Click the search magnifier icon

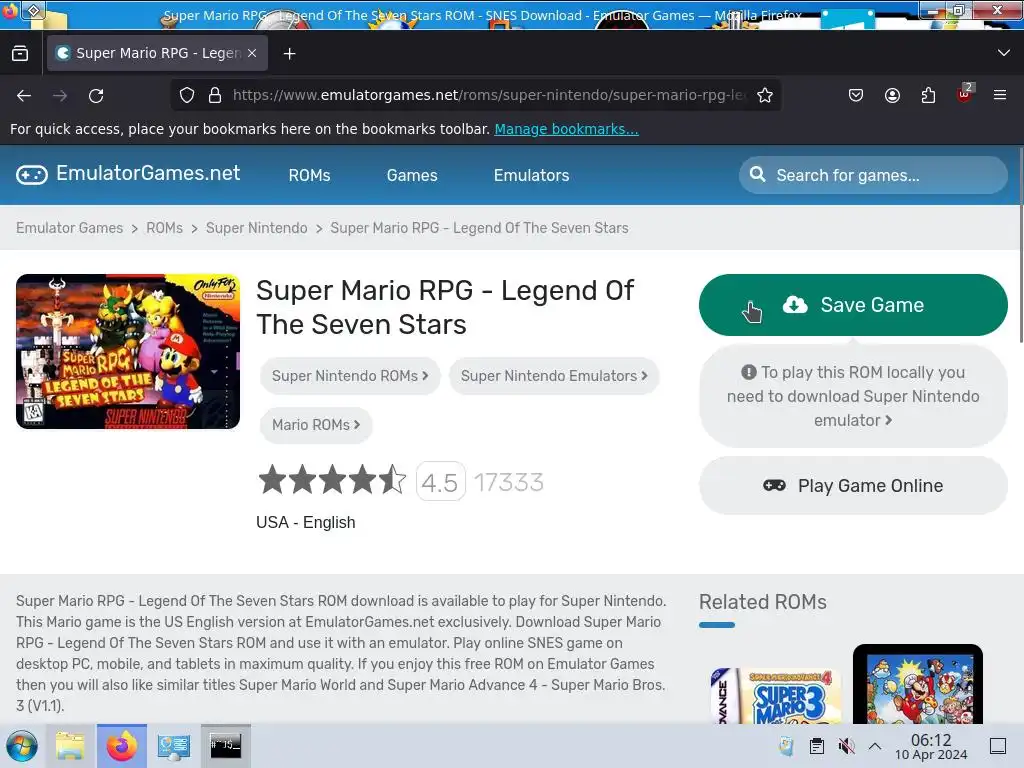click(757, 174)
